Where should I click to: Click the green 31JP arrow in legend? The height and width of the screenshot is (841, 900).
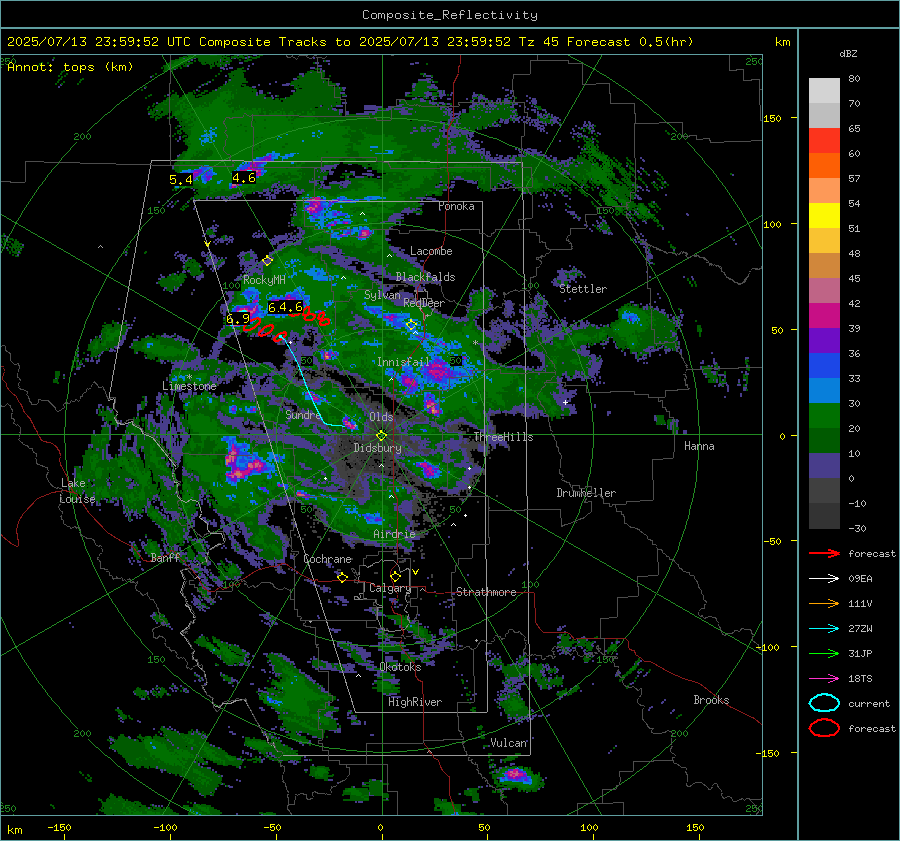(x=824, y=653)
